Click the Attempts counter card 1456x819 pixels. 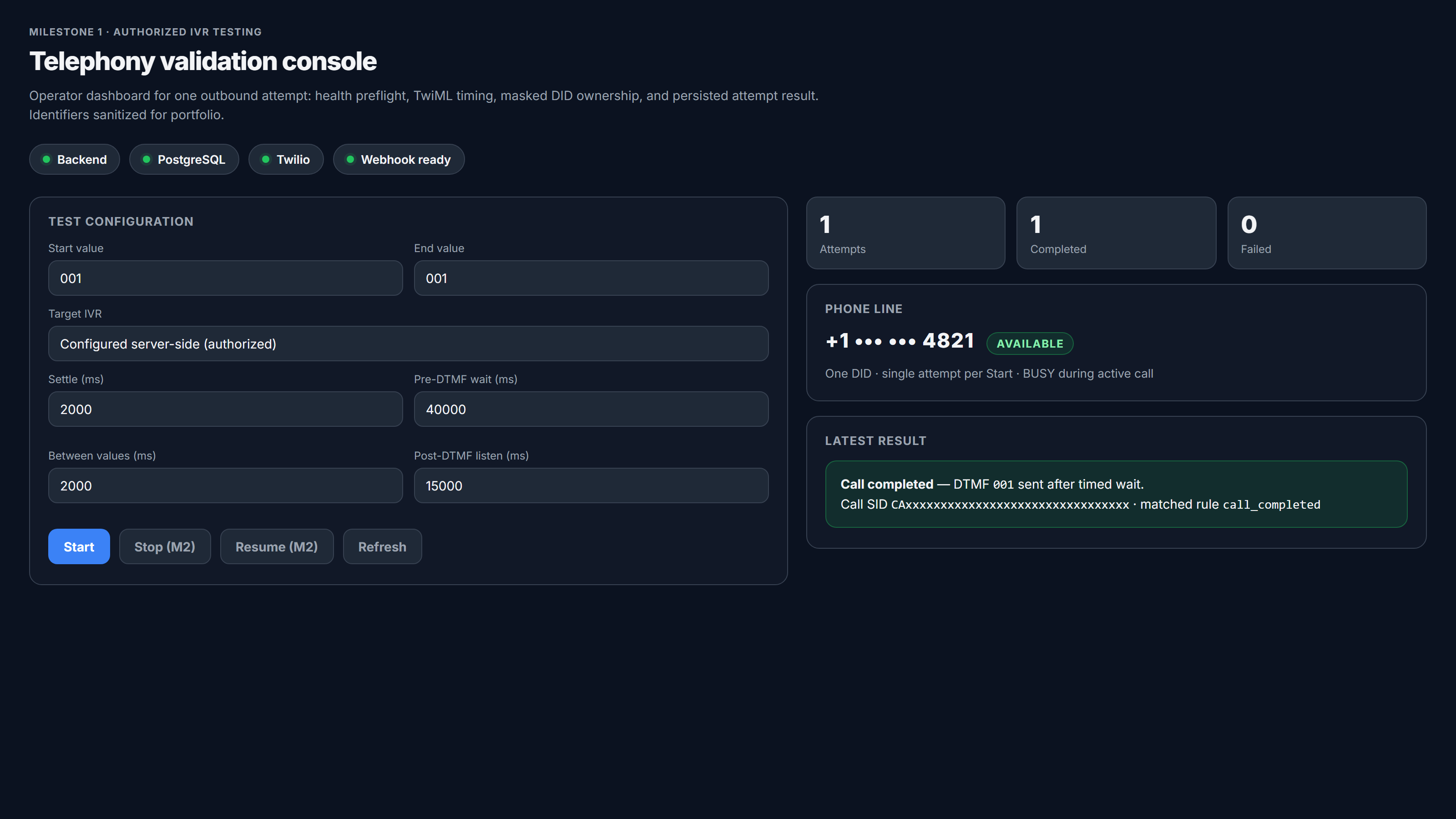pos(905,233)
